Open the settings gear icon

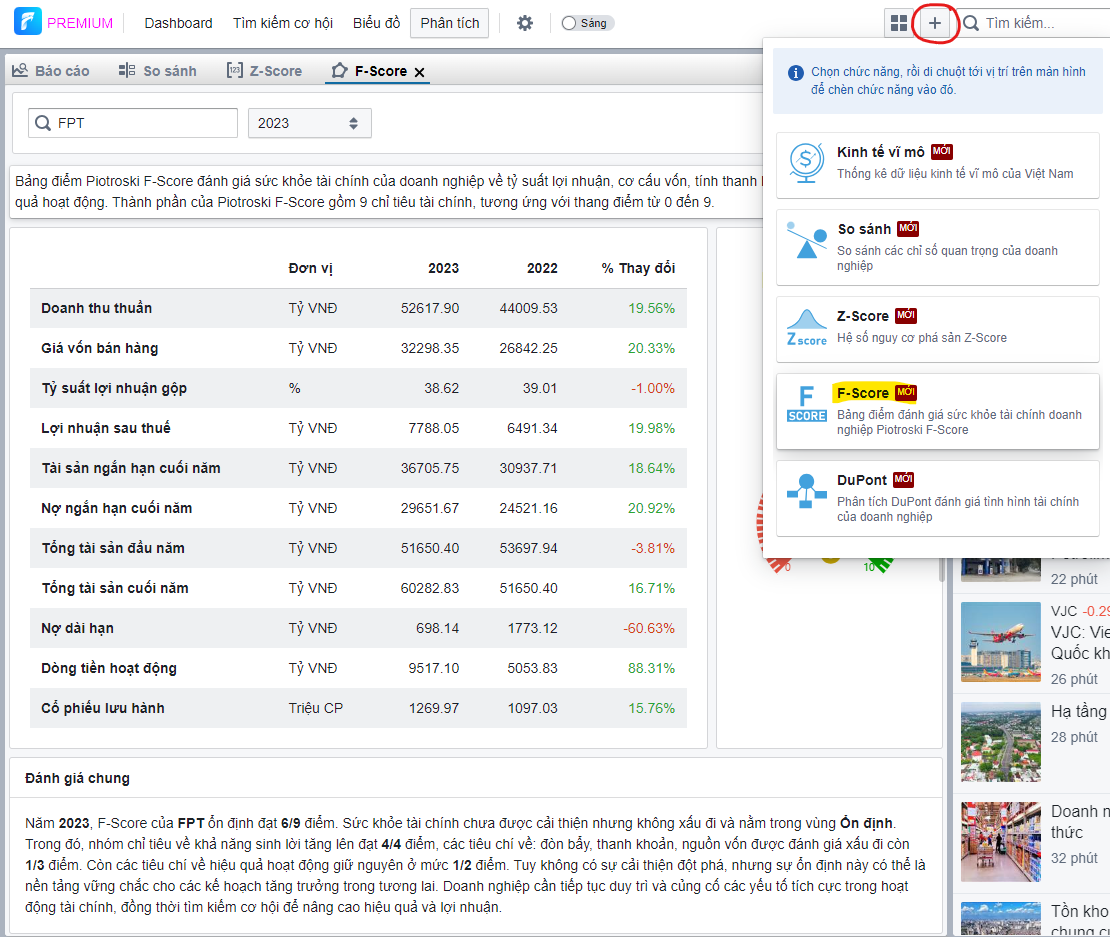point(525,23)
